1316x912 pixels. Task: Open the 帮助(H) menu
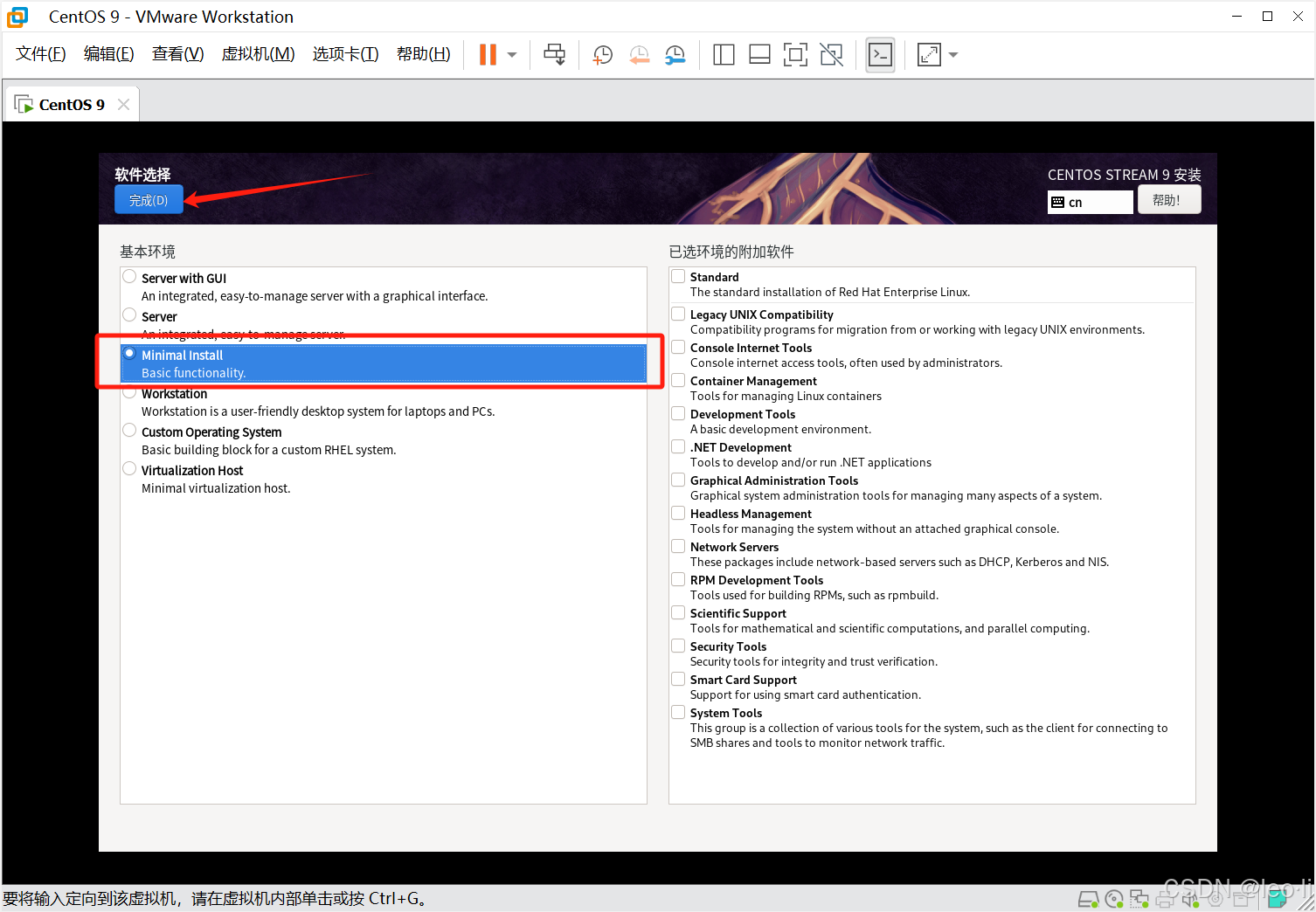coord(424,54)
